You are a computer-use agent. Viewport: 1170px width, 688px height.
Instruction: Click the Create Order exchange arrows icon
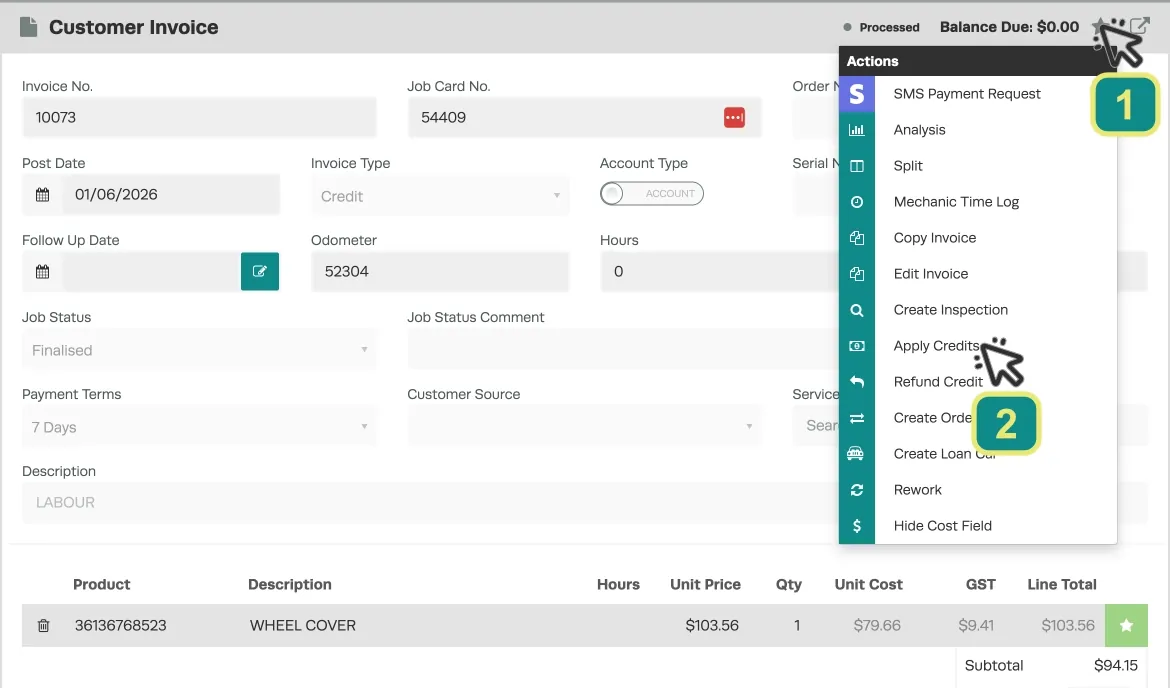pyautogui.click(x=857, y=418)
